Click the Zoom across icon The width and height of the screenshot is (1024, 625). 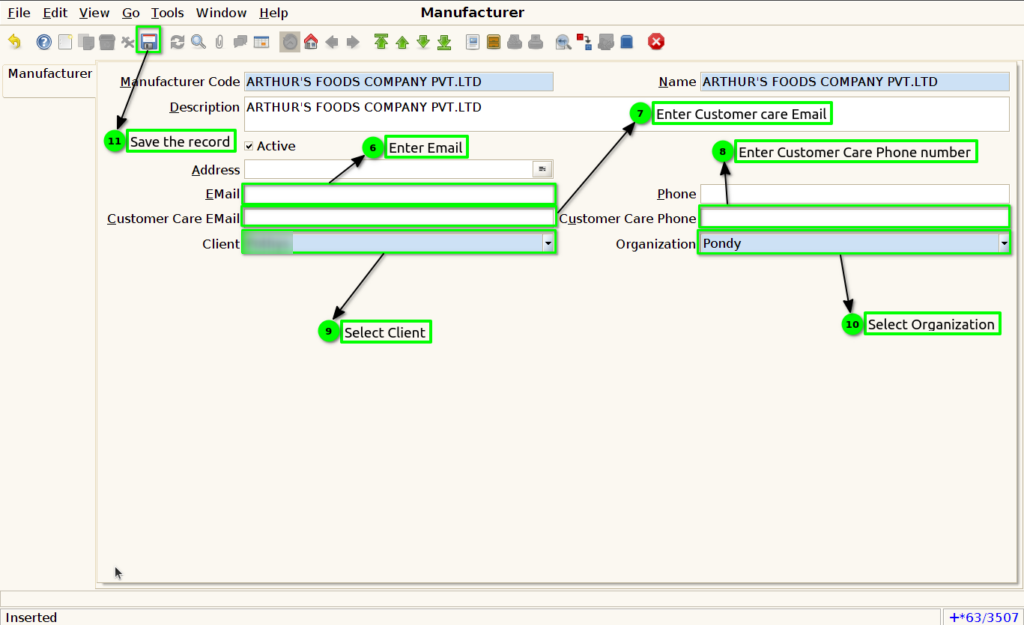coord(563,42)
